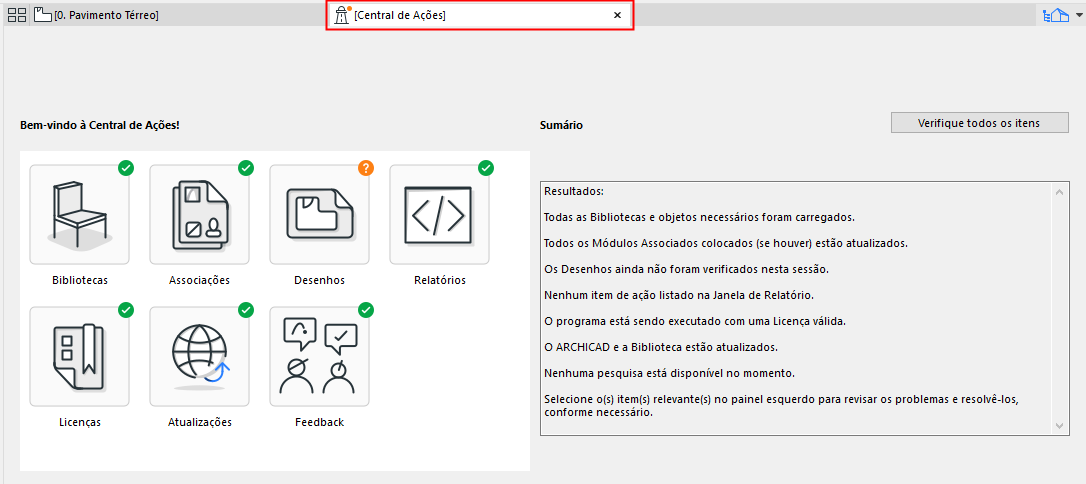Click the Desenhos label
Image resolution: width=1086 pixels, height=484 pixels.
[x=319, y=280]
